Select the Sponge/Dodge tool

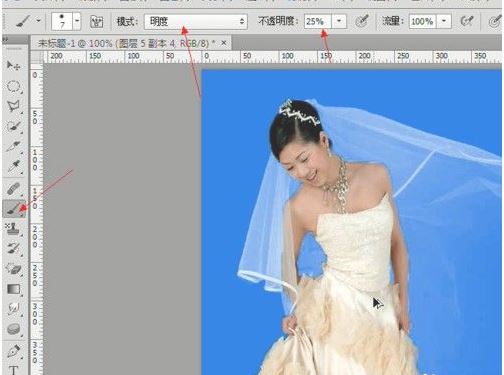[x=13, y=329]
